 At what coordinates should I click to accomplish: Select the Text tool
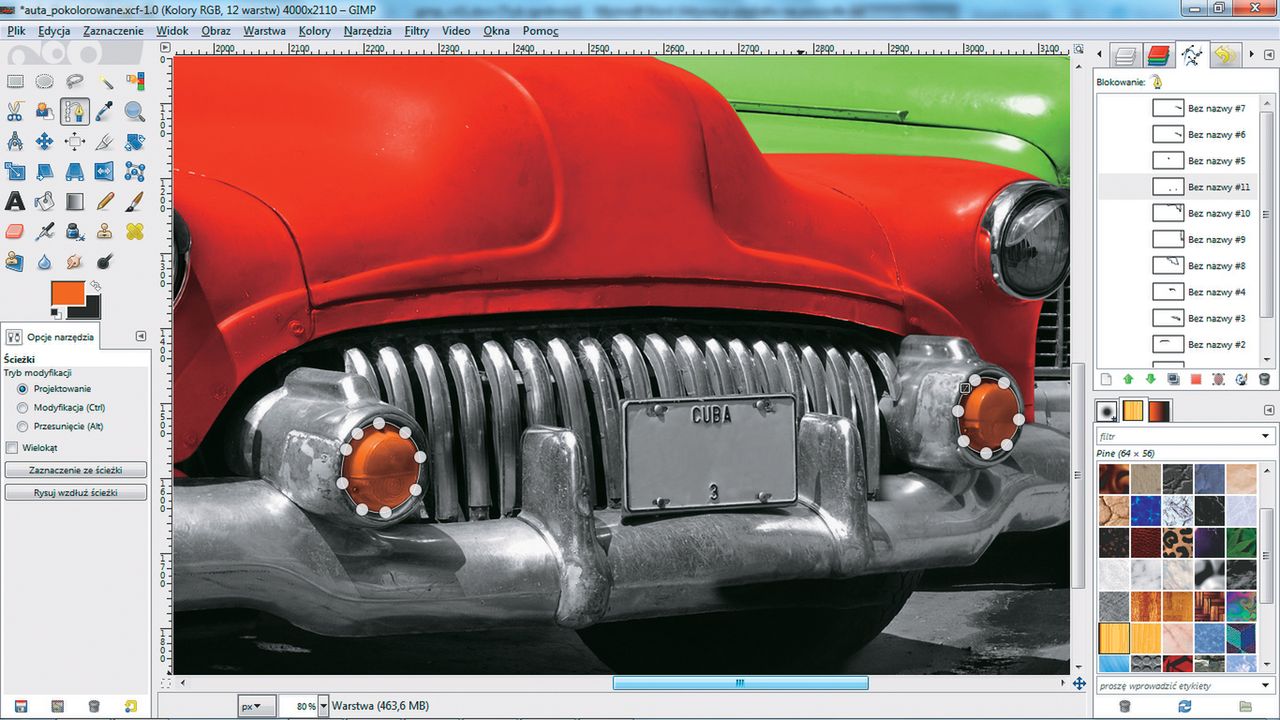(15, 202)
